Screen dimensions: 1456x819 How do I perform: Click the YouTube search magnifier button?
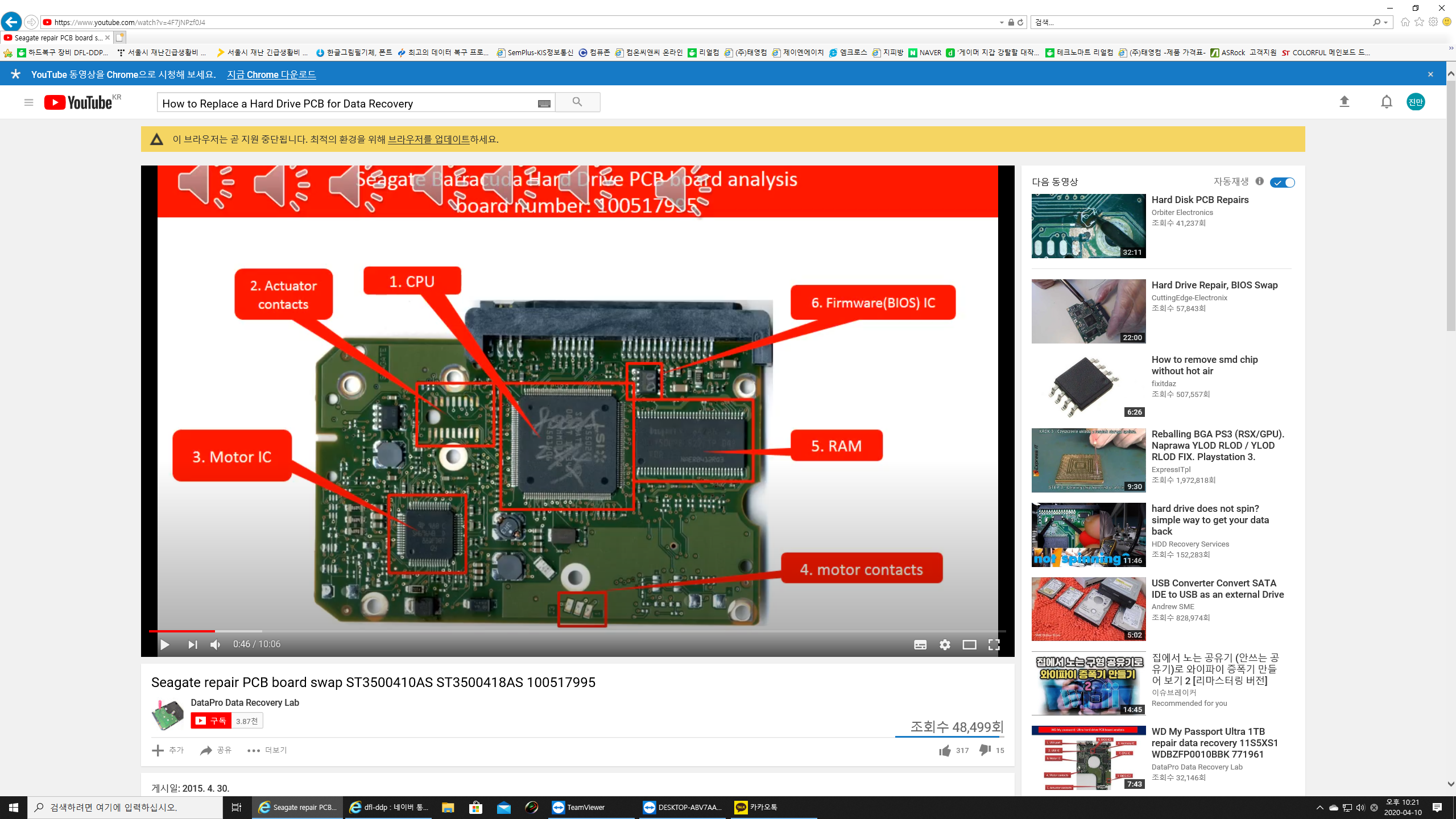(577, 102)
